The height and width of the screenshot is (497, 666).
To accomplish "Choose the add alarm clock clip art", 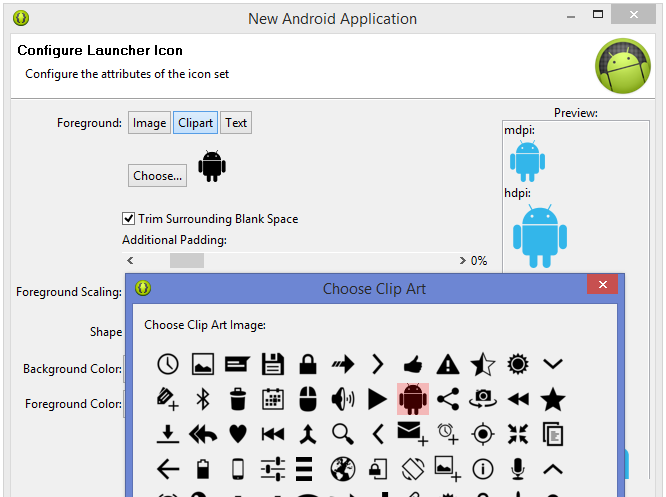I will click(x=448, y=434).
